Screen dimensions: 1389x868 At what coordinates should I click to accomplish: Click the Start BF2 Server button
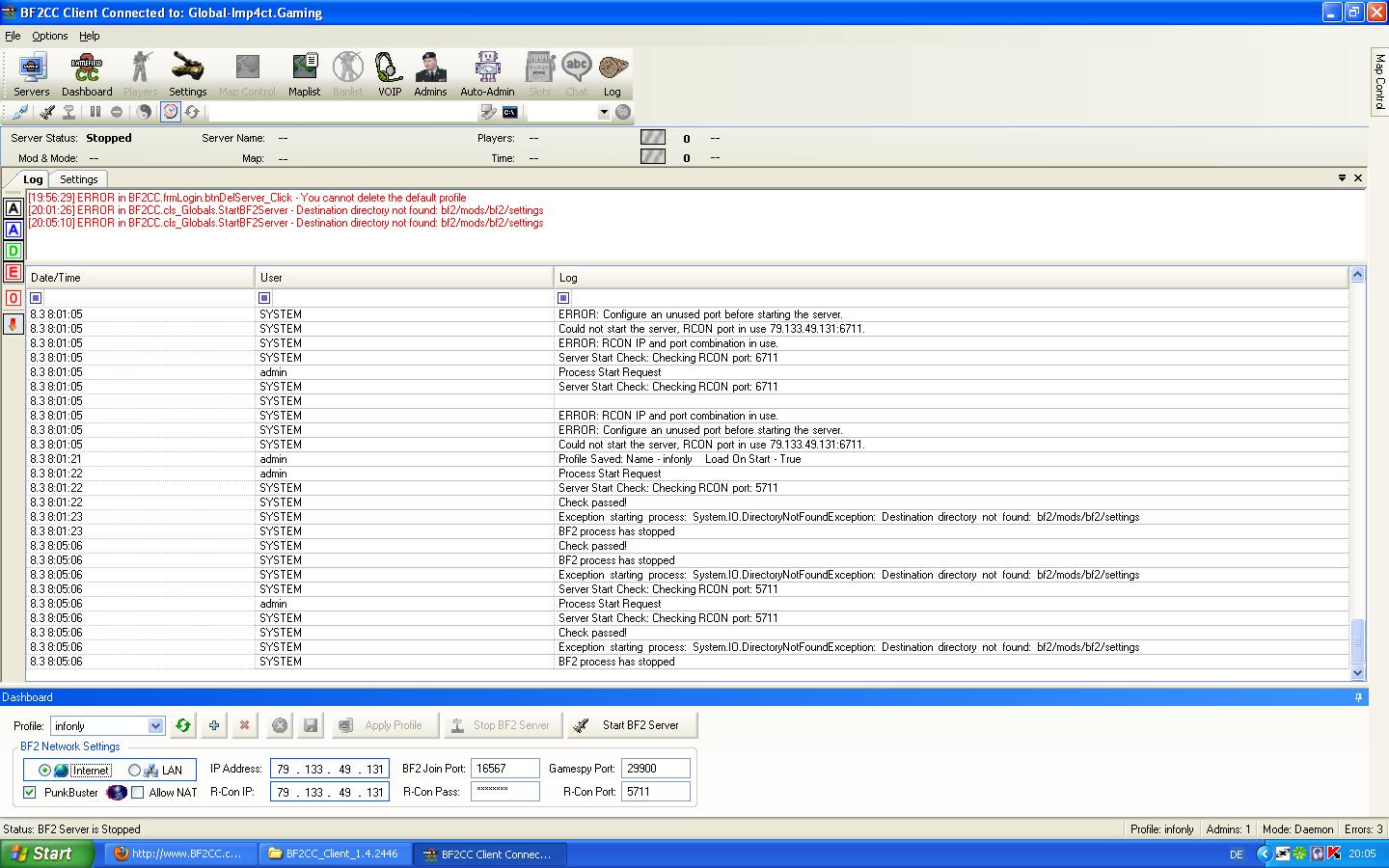click(631, 725)
